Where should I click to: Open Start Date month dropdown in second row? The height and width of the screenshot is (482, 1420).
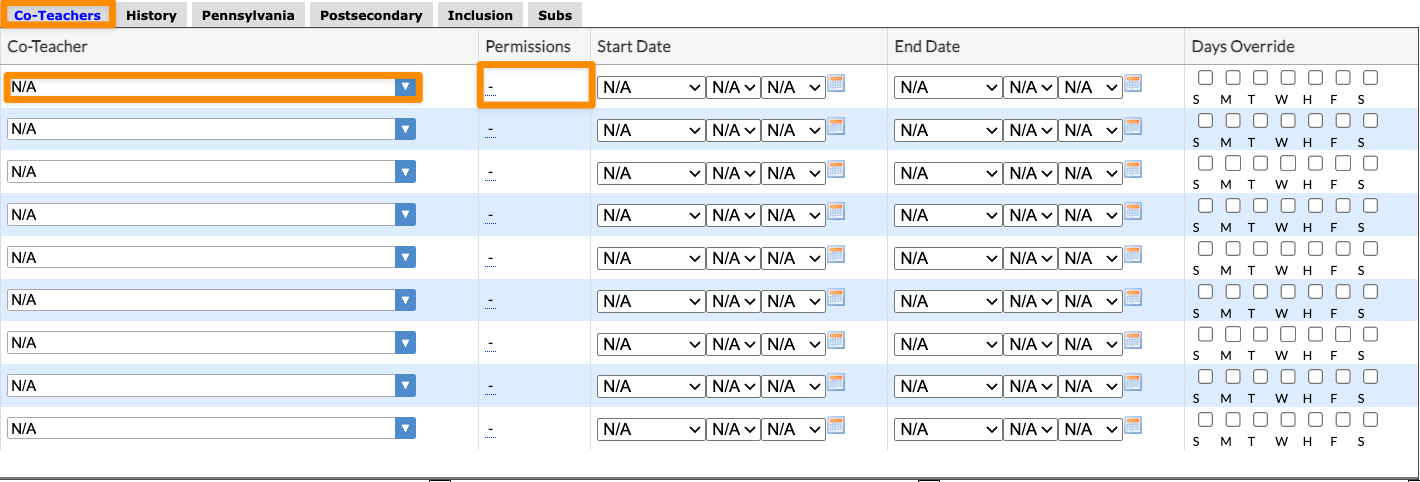click(x=651, y=130)
